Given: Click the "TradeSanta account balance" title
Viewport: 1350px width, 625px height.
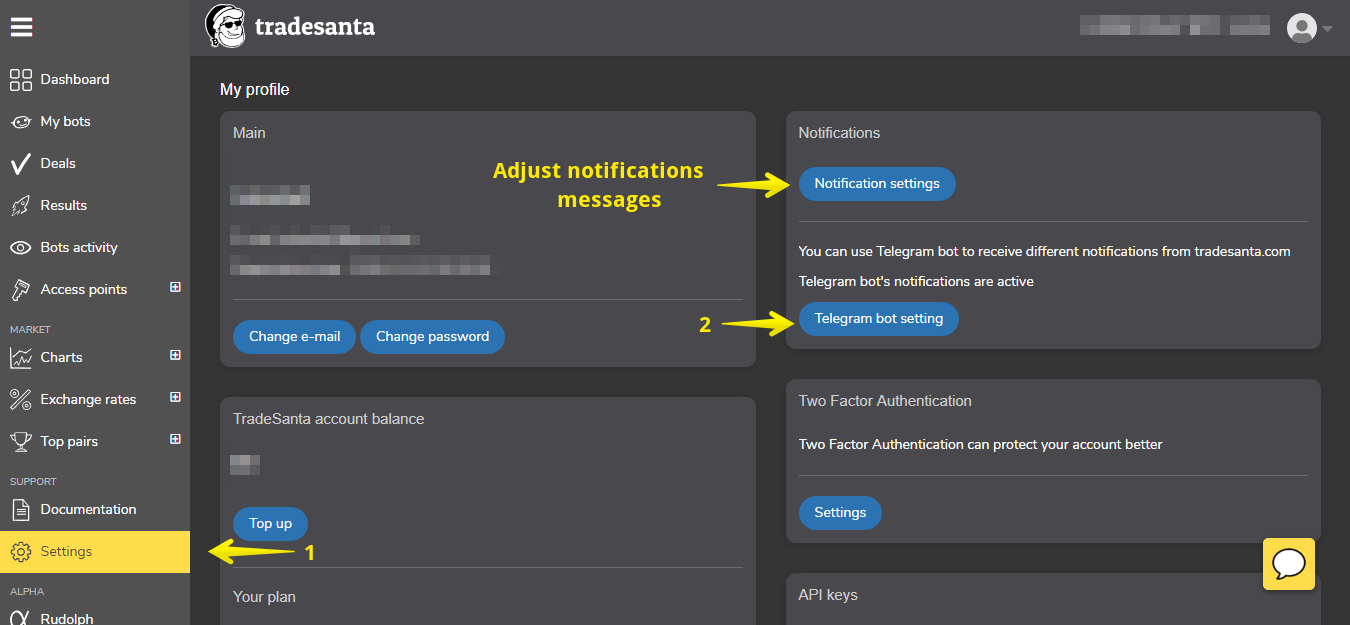Looking at the screenshot, I should click(328, 419).
